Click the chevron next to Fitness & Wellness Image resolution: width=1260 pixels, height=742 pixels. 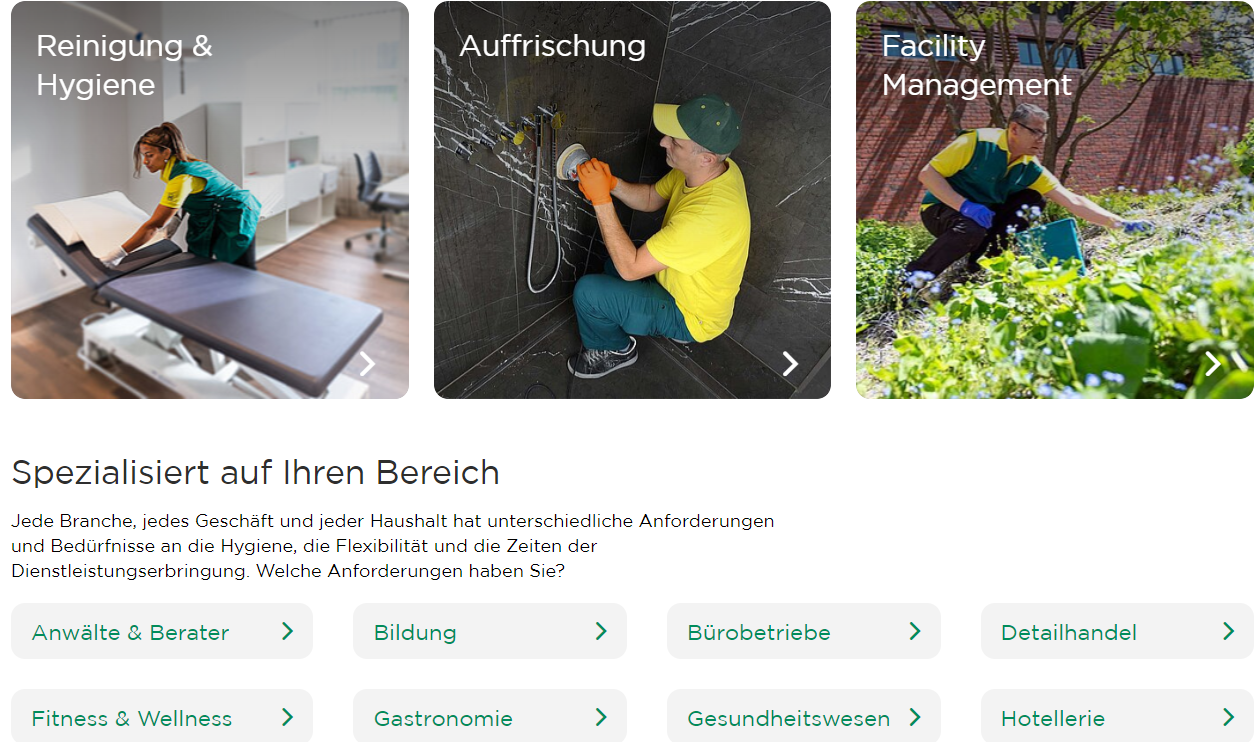tap(287, 717)
